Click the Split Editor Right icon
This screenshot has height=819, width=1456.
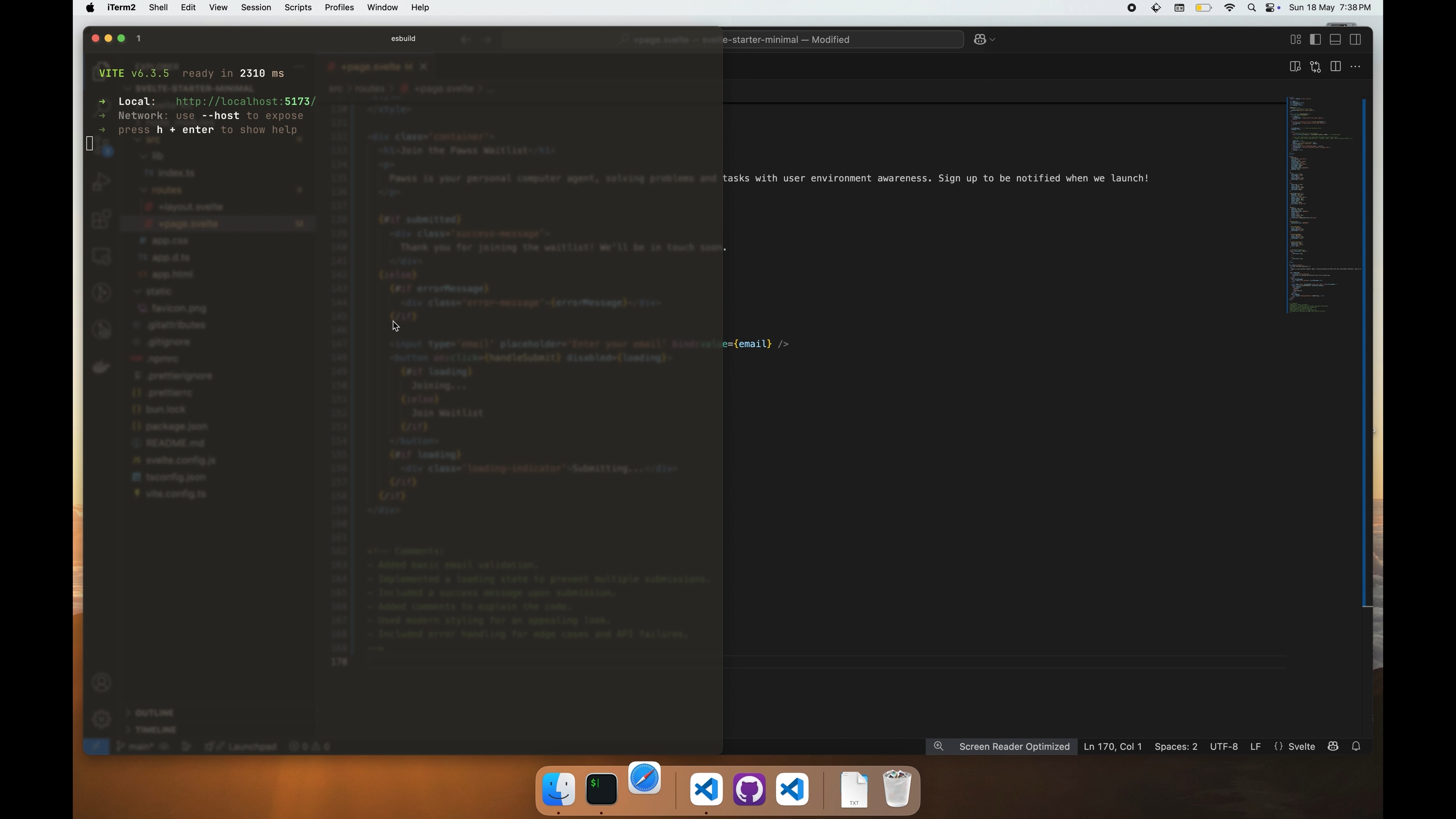(x=1335, y=67)
